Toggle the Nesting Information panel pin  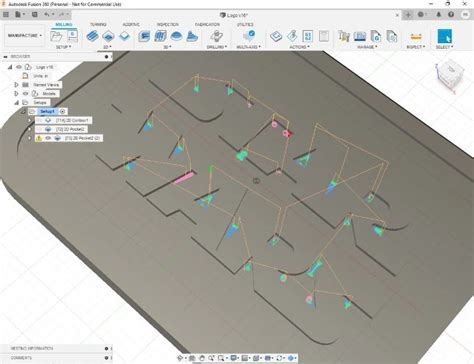pos(106,348)
